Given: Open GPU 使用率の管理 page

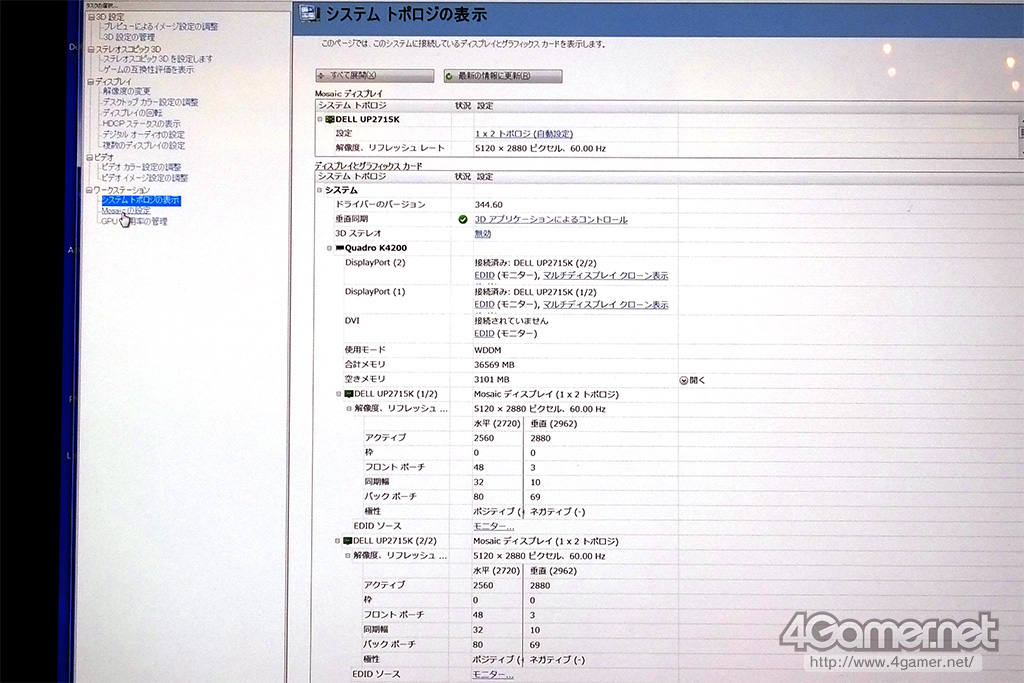Looking at the screenshot, I should click(x=134, y=221).
